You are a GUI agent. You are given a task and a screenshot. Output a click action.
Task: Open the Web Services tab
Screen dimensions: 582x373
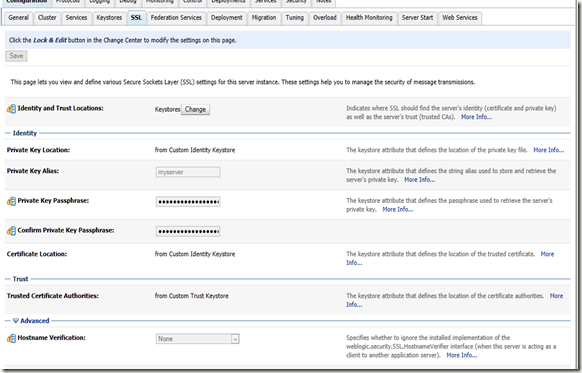click(460, 18)
